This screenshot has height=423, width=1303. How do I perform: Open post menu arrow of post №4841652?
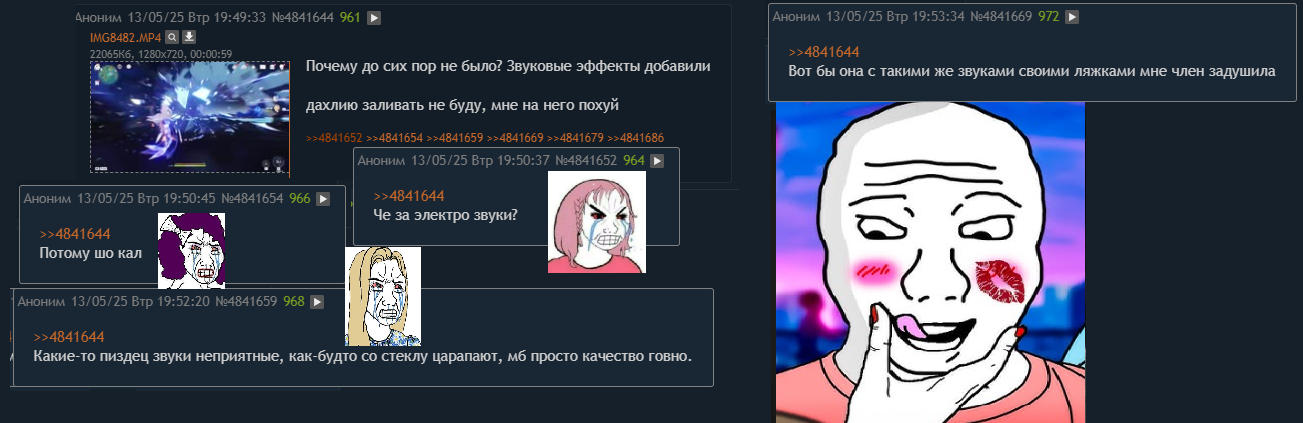click(x=657, y=160)
